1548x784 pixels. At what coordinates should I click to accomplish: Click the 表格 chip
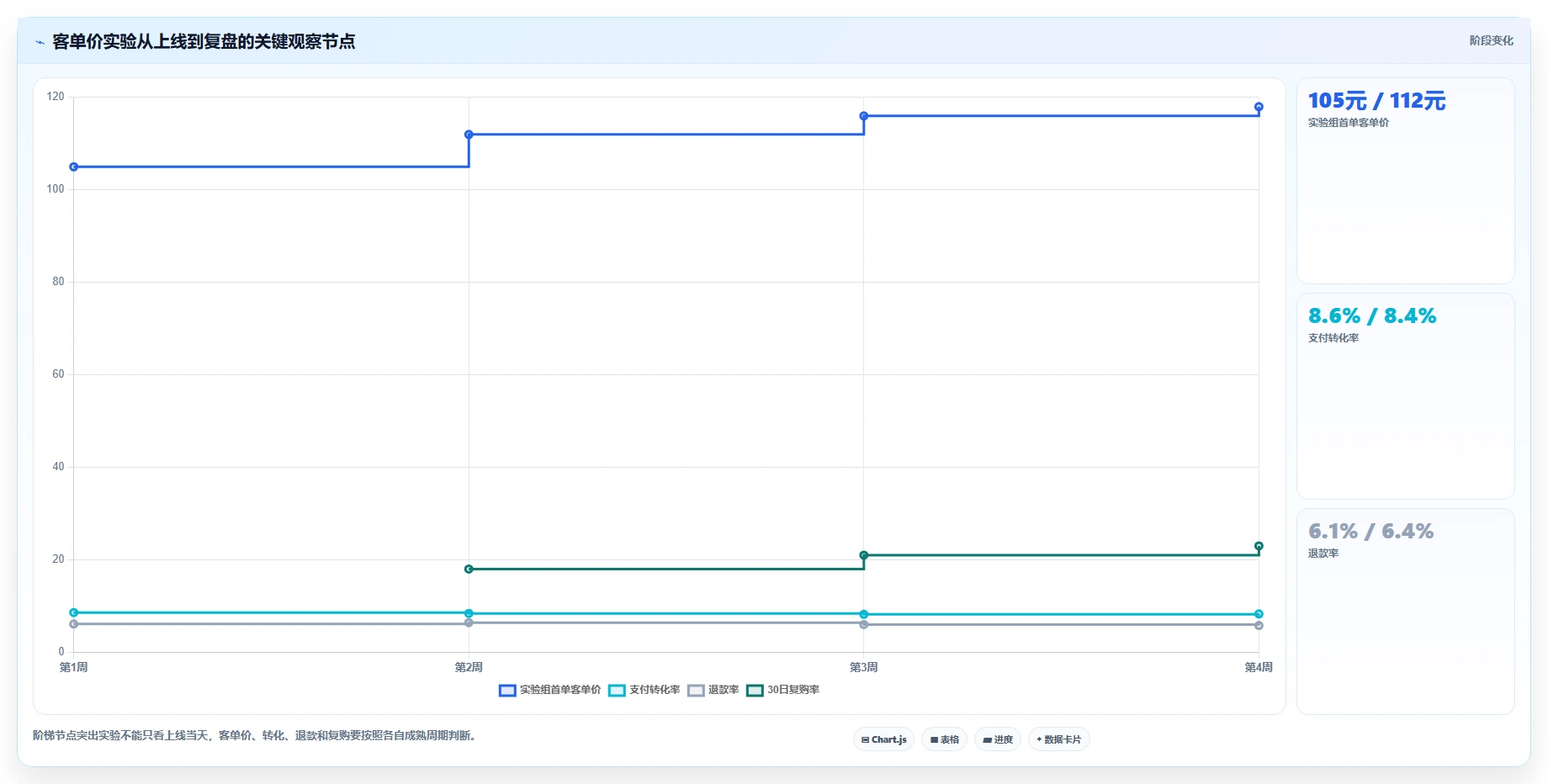pos(944,739)
